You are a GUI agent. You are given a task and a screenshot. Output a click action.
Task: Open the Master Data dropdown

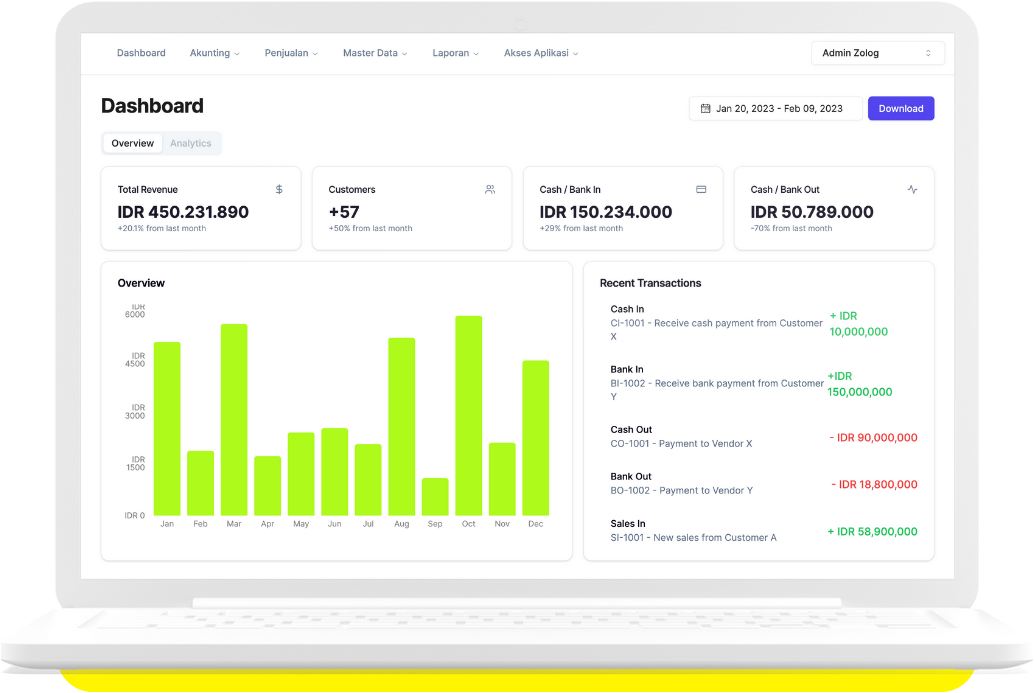375,53
